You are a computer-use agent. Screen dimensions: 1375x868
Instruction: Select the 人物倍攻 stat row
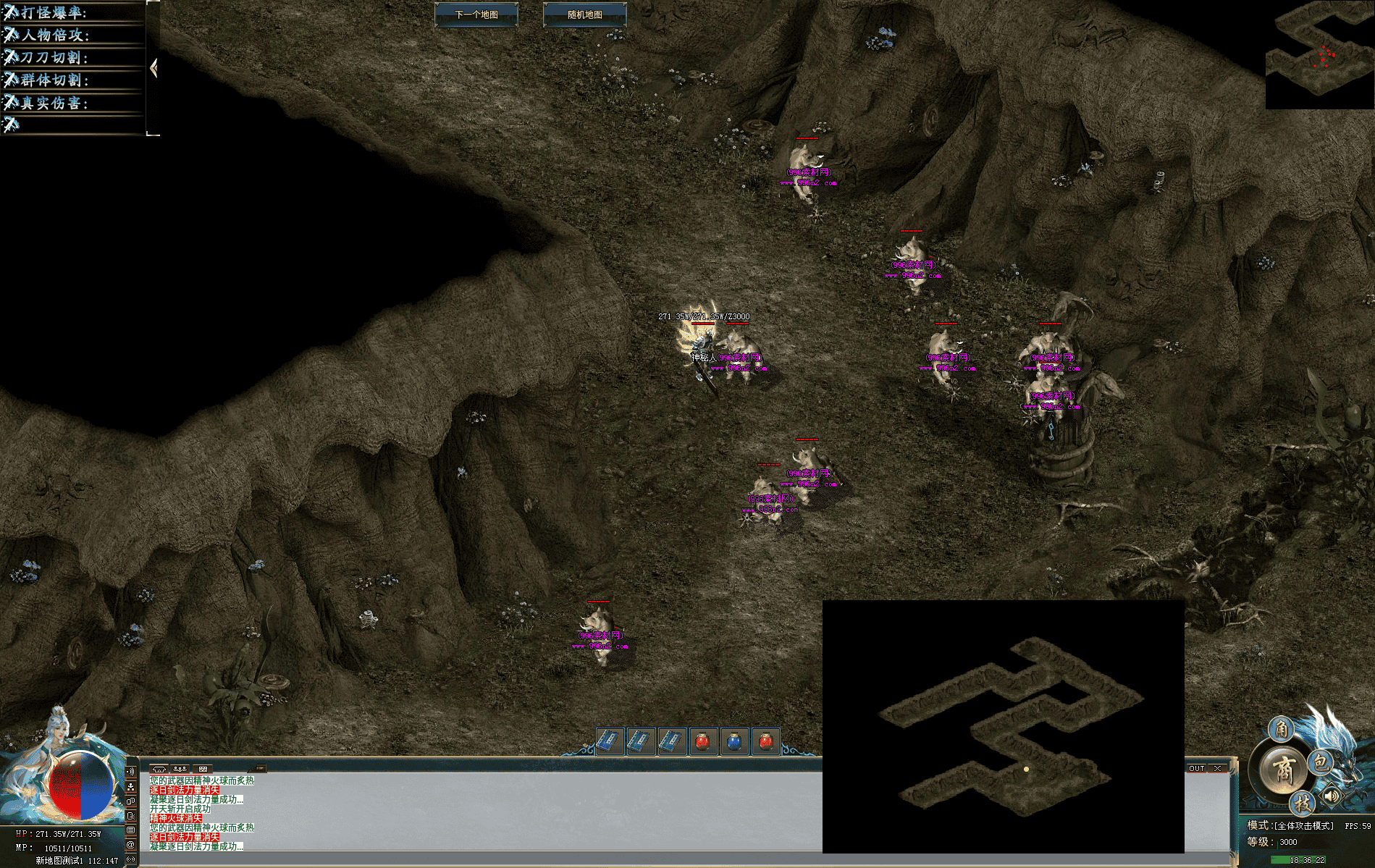click(72, 35)
